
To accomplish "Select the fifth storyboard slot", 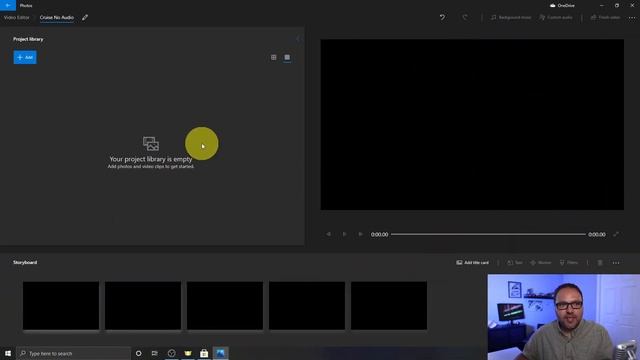I will coord(389,305).
